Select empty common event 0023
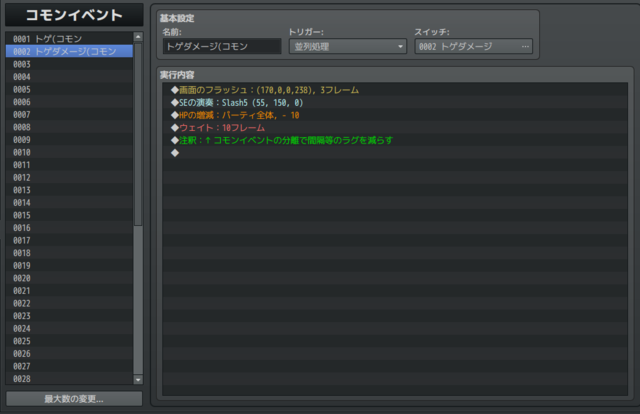 pos(69,316)
